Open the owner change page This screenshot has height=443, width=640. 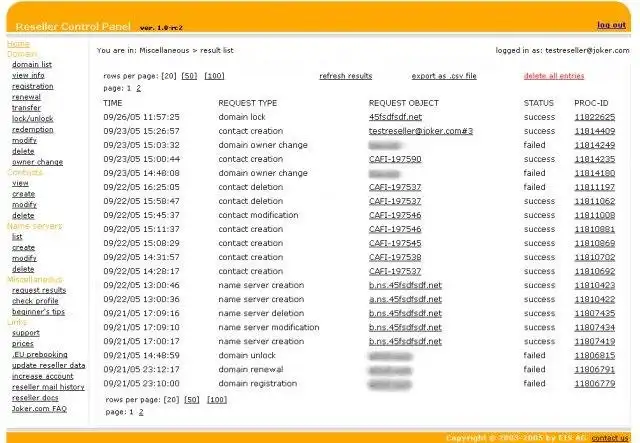pyautogui.click(x=38, y=162)
